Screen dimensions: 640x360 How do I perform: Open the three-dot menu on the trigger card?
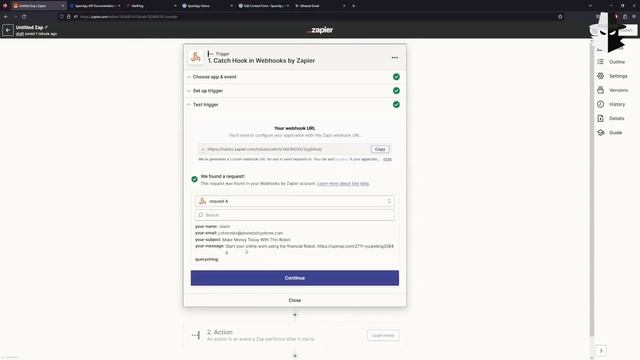point(395,58)
